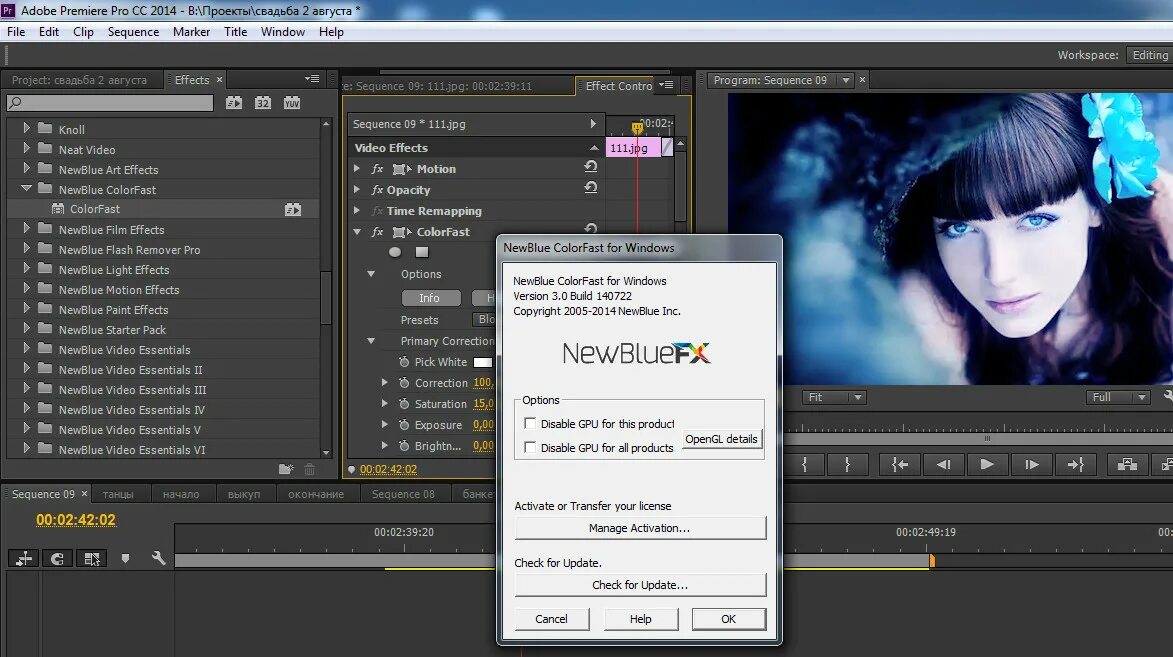The width and height of the screenshot is (1173, 657).
Task: Toggle the fx switch for Opacity effect
Action: [378, 190]
